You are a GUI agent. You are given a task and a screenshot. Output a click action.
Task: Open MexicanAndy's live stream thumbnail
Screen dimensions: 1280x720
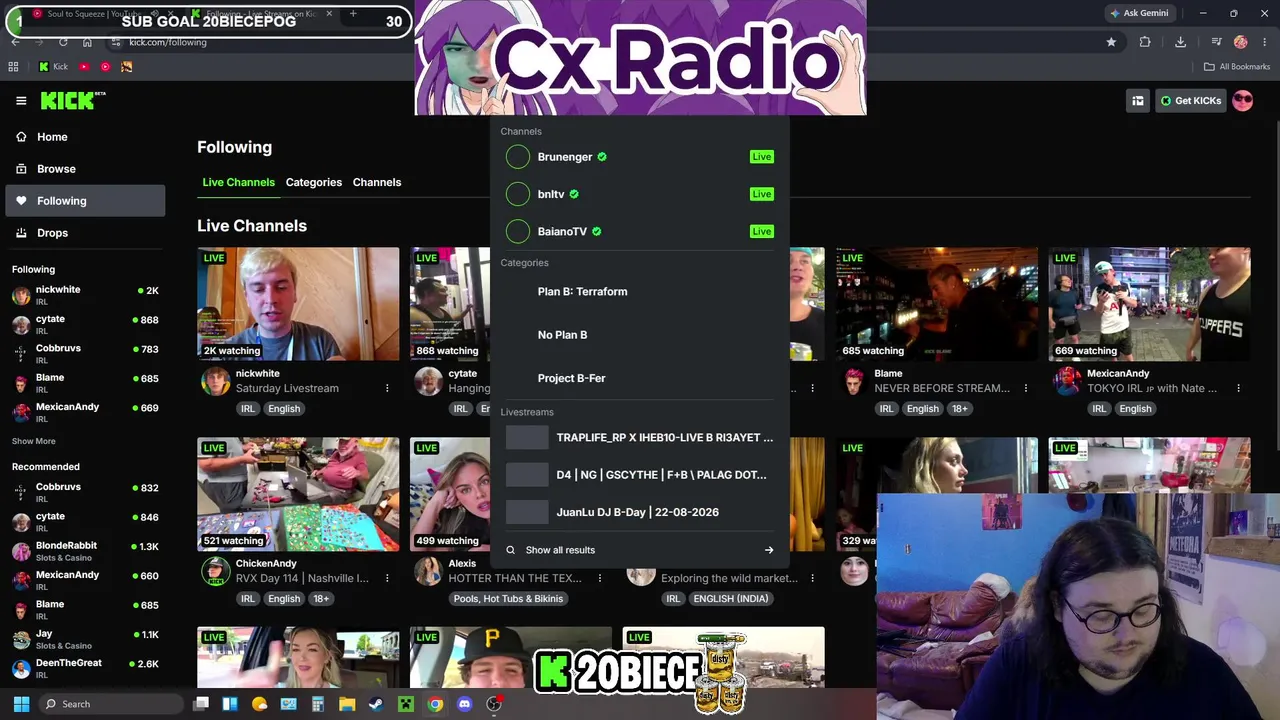tap(1149, 304)
